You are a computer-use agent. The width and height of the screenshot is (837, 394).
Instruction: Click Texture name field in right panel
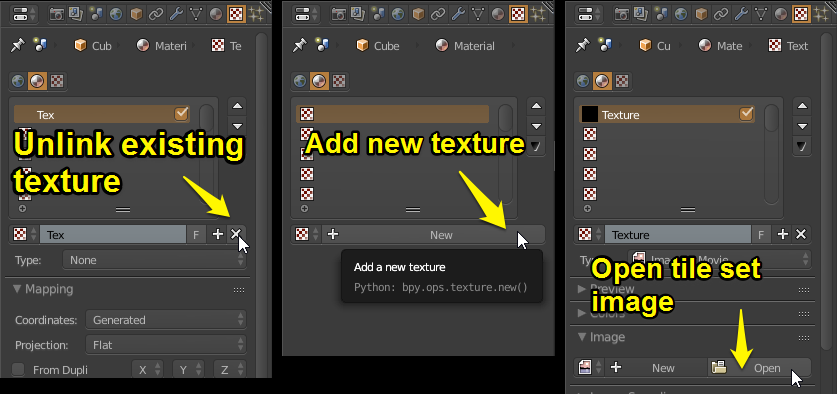pyautogui.click(x=678, y=234)
